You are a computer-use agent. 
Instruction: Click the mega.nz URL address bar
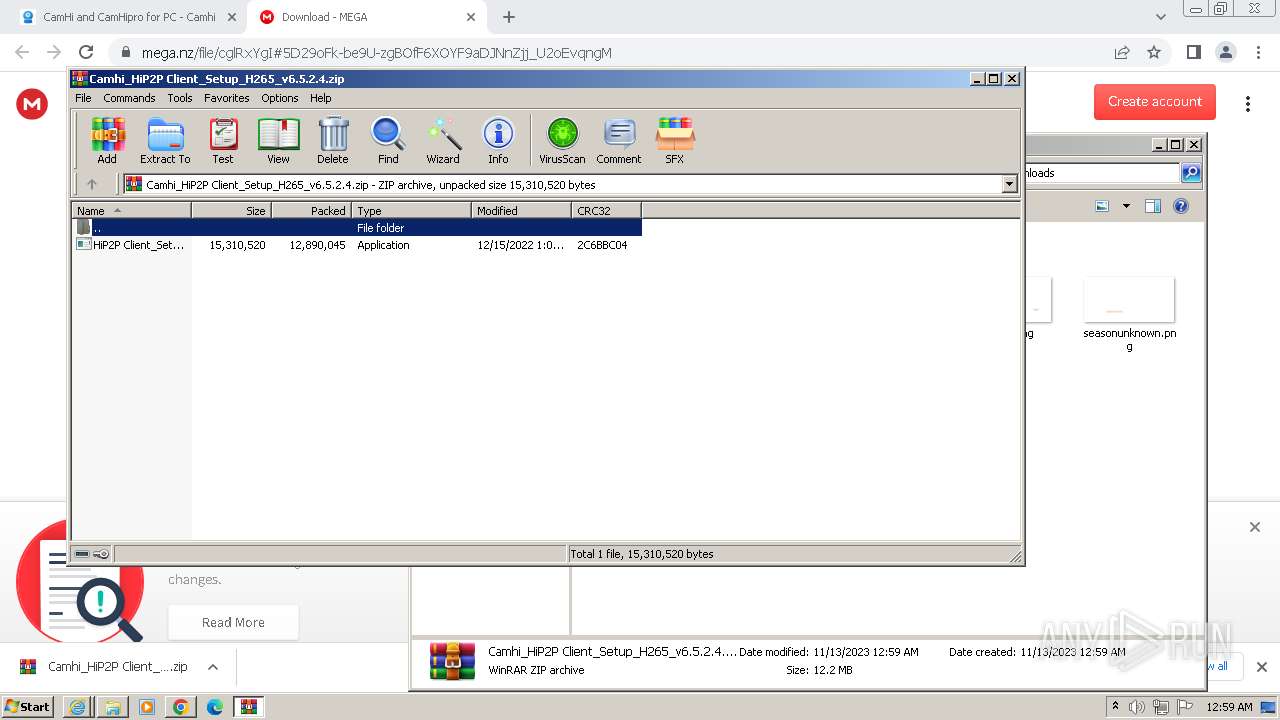click(376, 53)
